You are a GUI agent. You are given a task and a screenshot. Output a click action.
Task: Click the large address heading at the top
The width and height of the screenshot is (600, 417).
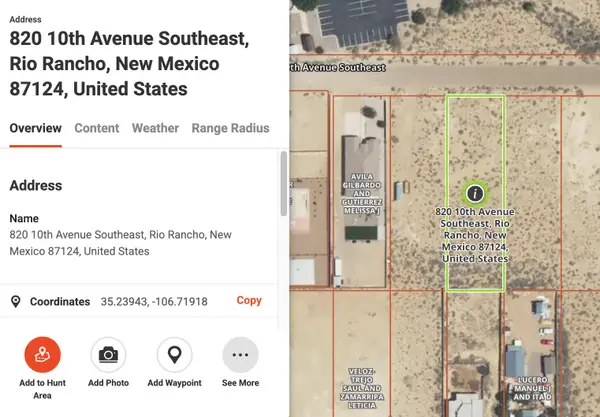129,64
